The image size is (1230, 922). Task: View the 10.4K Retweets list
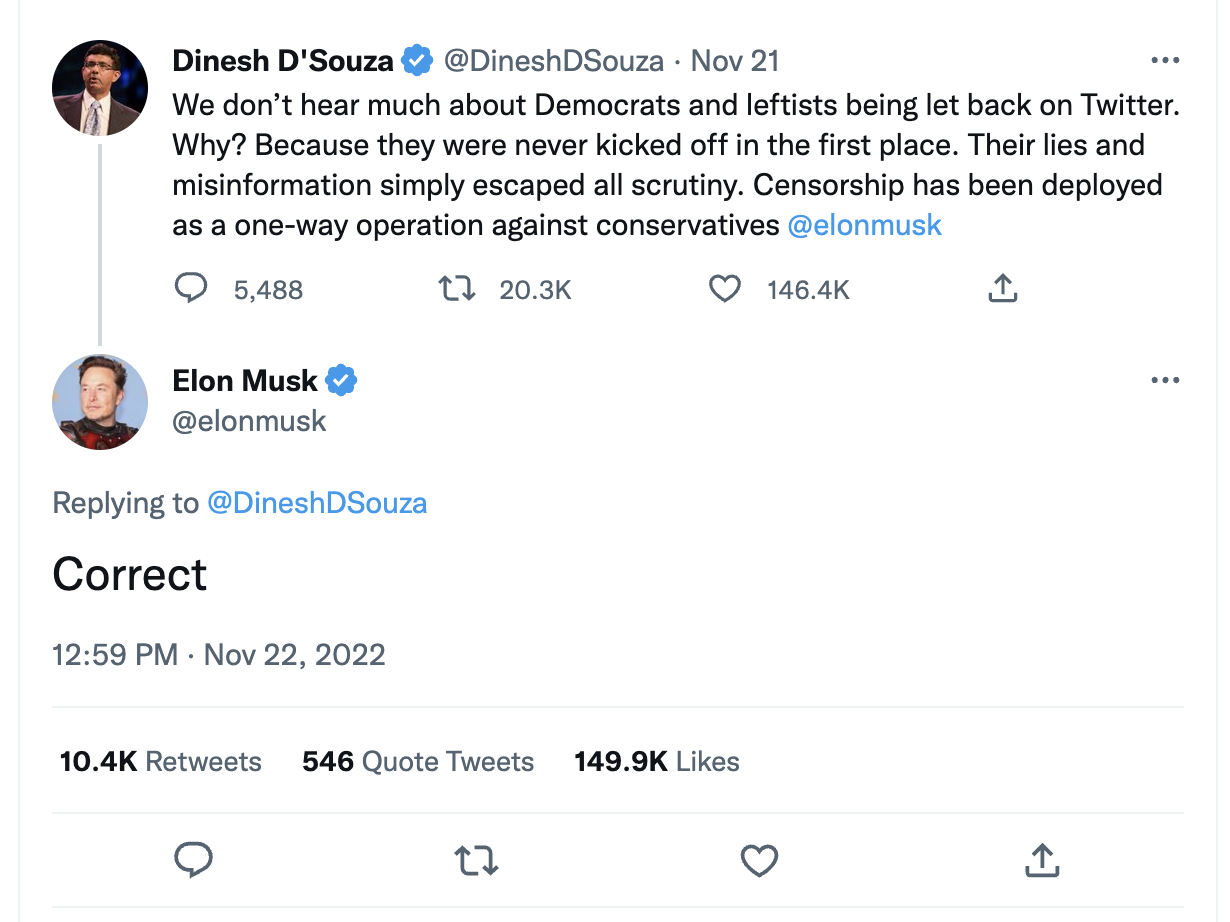coord(160,761)
